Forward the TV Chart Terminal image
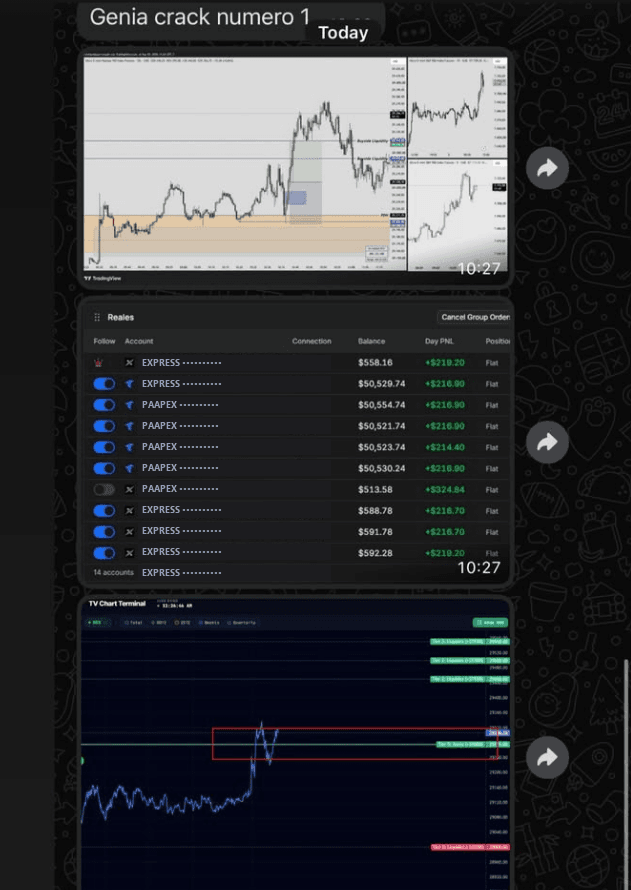Viewport: 631px width, 890px height. click(x=547, y=757)
